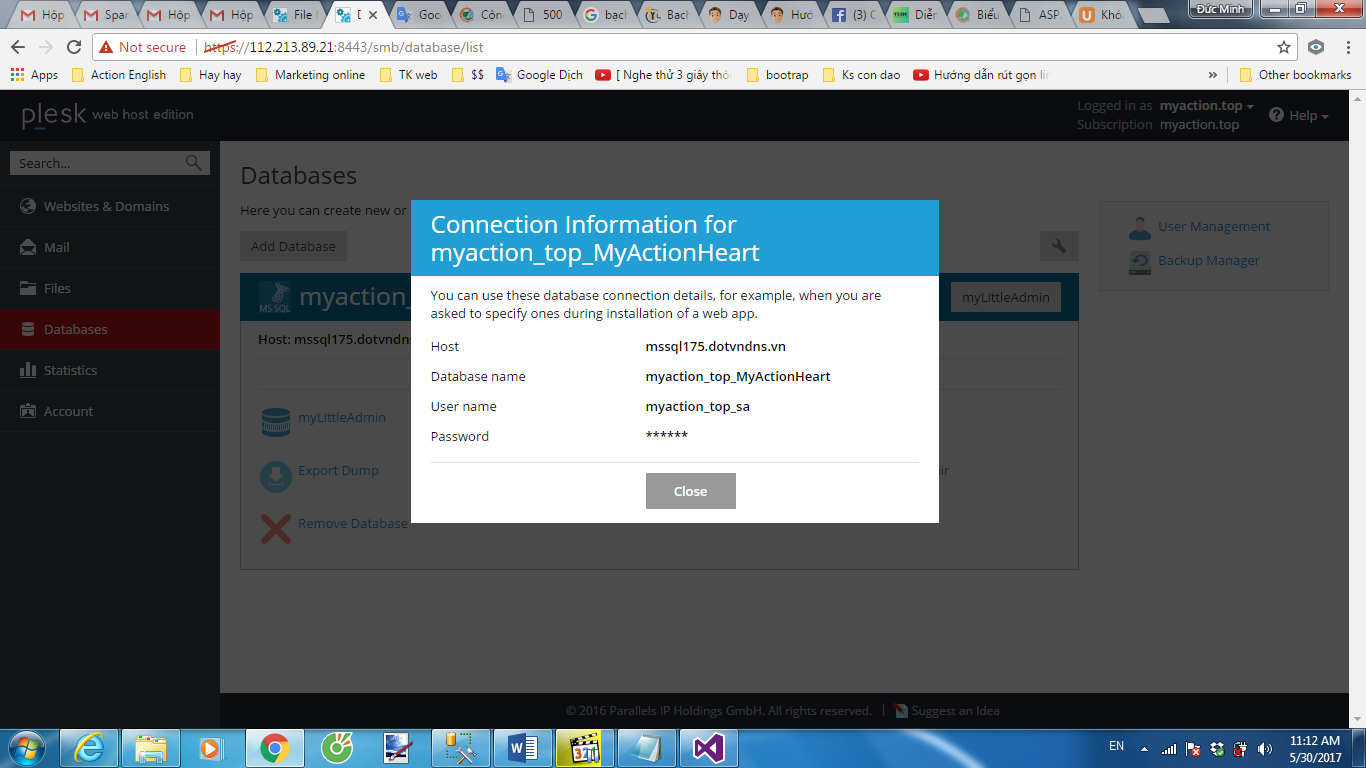Click the Files folder icon in sidebar
This screenshot has height=768, width=1366.
[27, 288]
